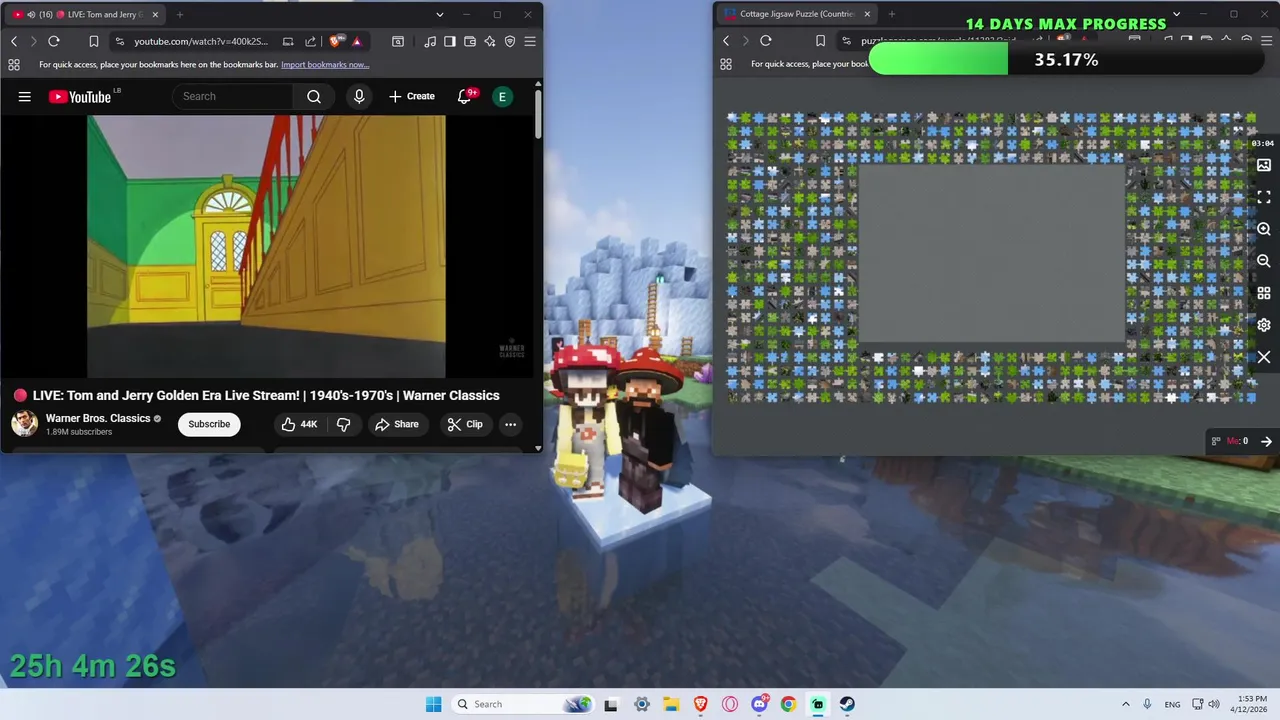Mute the YouTube tab via speaker icon
The image size is (1280, 720).
pos(30,15)
